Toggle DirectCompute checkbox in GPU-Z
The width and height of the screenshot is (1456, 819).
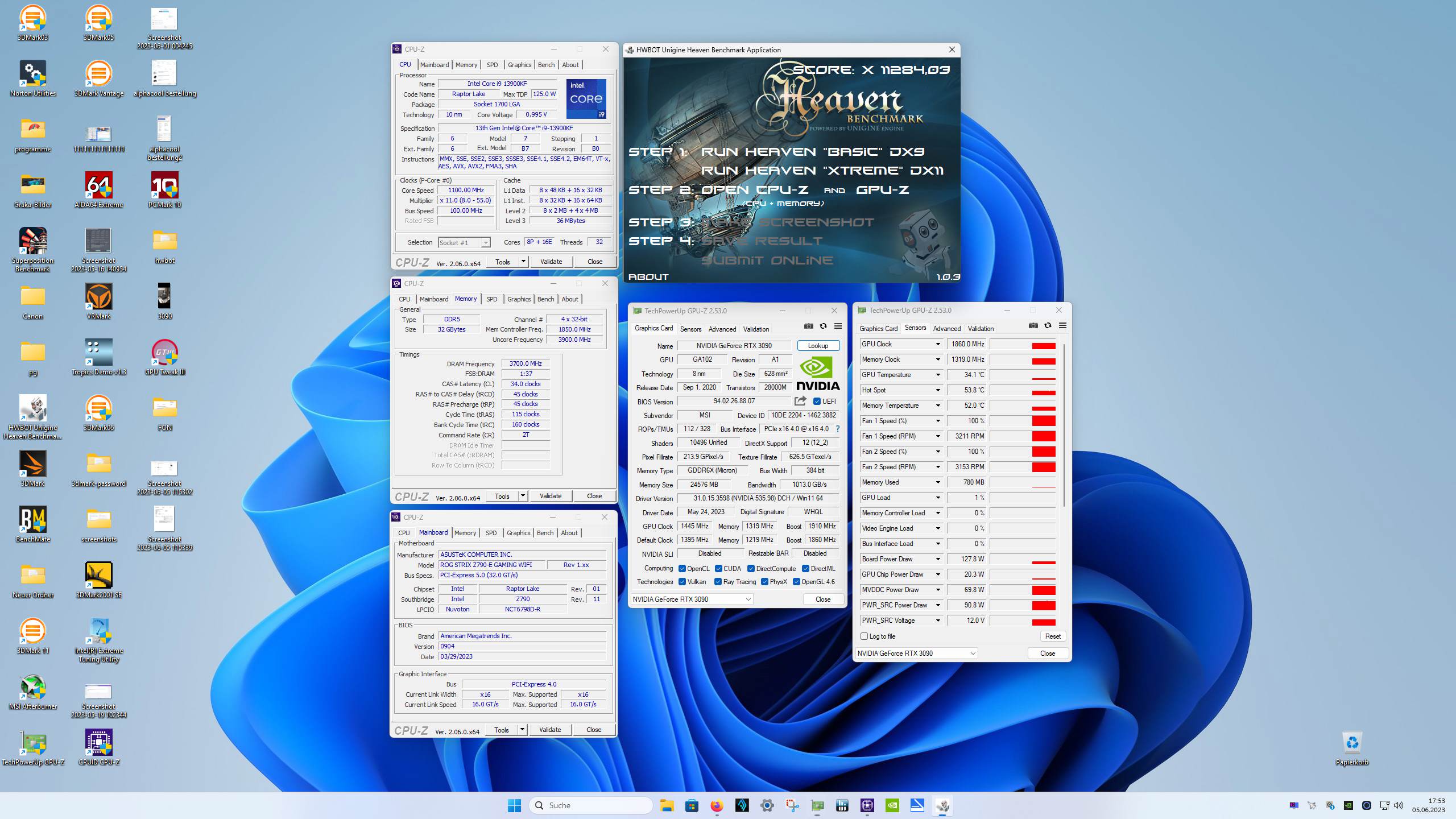point(751,569)
